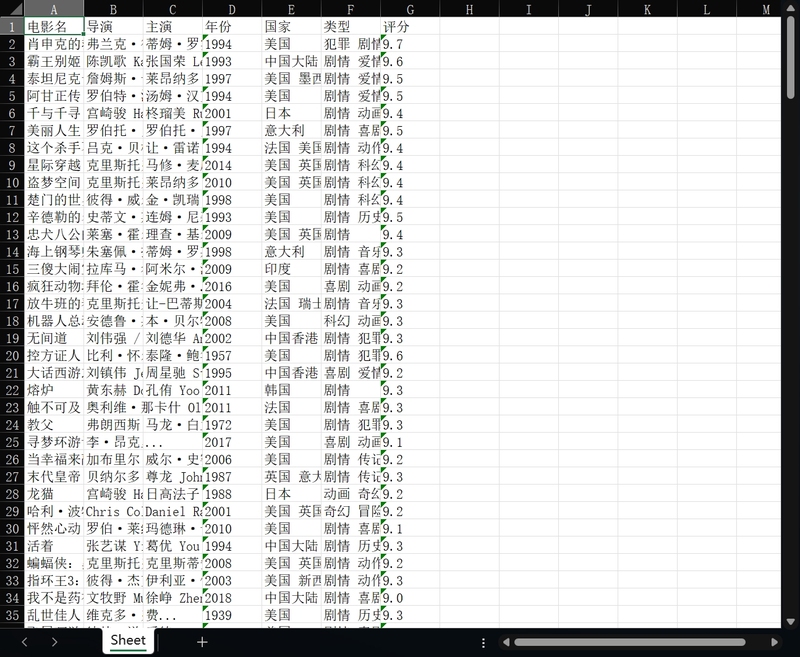Select row 20 header
The height and width of the screenshot is (657, 800).
12,355
